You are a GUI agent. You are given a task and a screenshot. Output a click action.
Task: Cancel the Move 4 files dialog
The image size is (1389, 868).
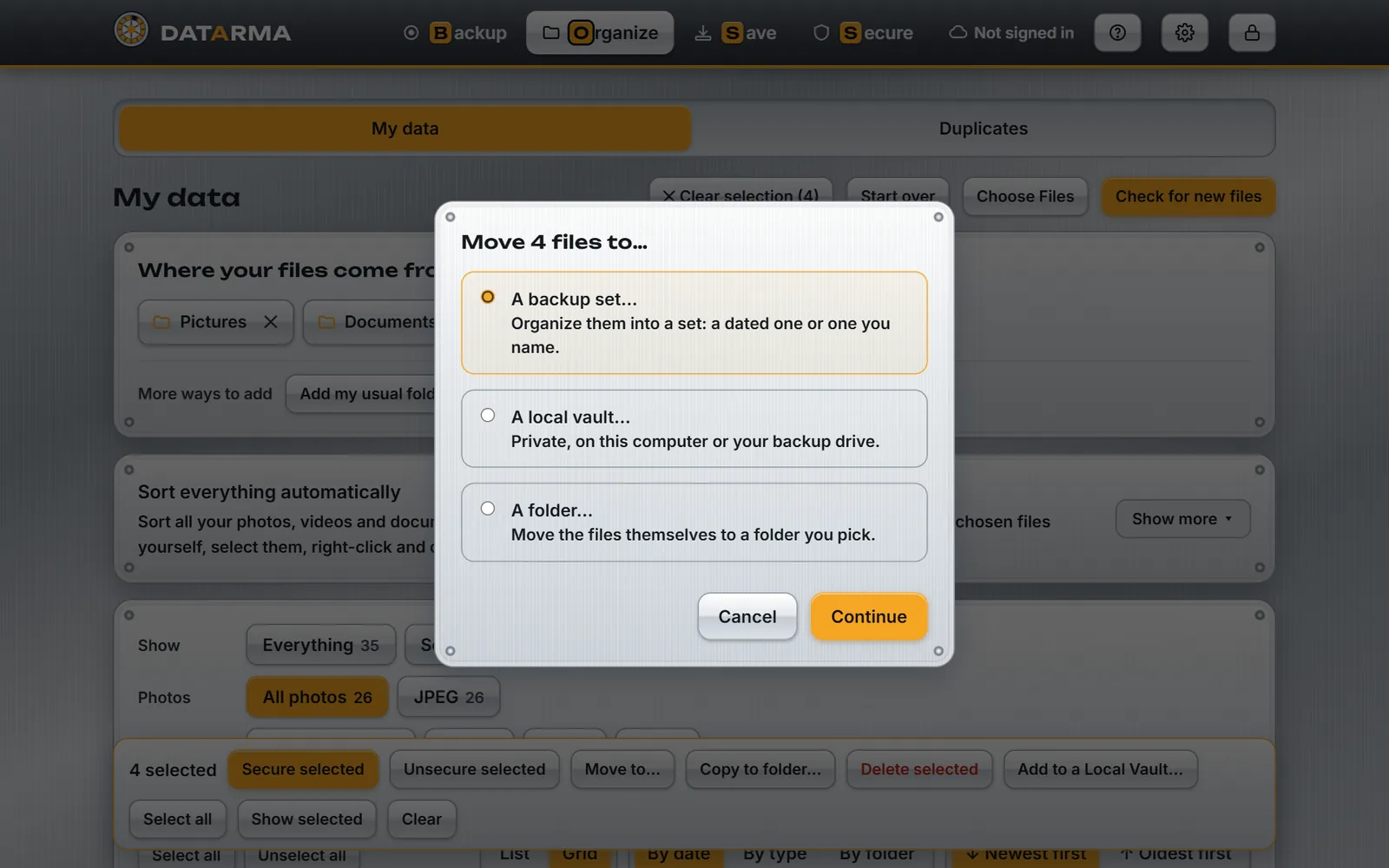[x=747, y=616]
